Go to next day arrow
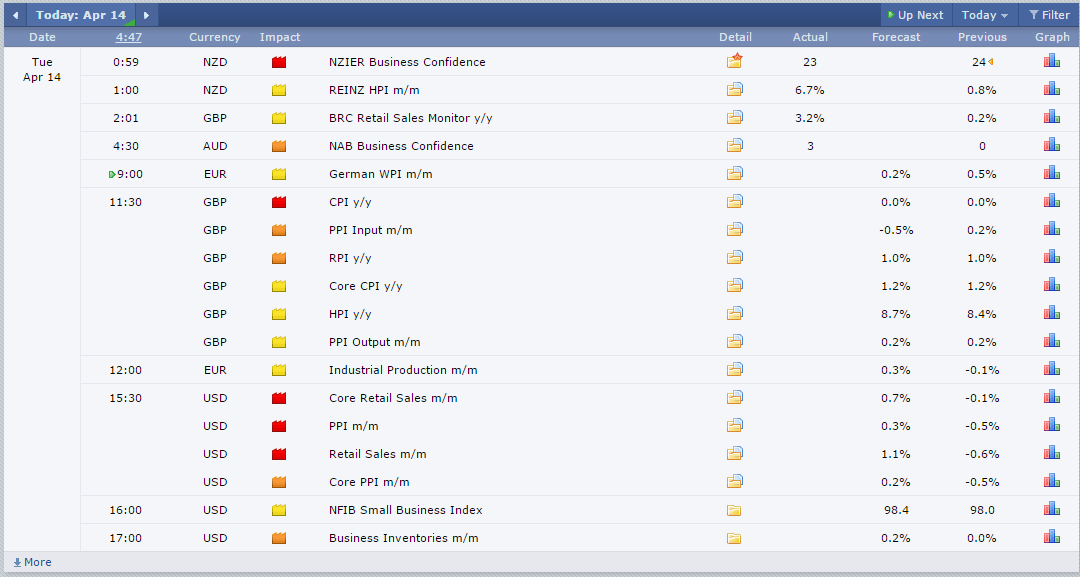Viewport: 1080px width, 577px height. pyautogui.click(x=146, y=15)
